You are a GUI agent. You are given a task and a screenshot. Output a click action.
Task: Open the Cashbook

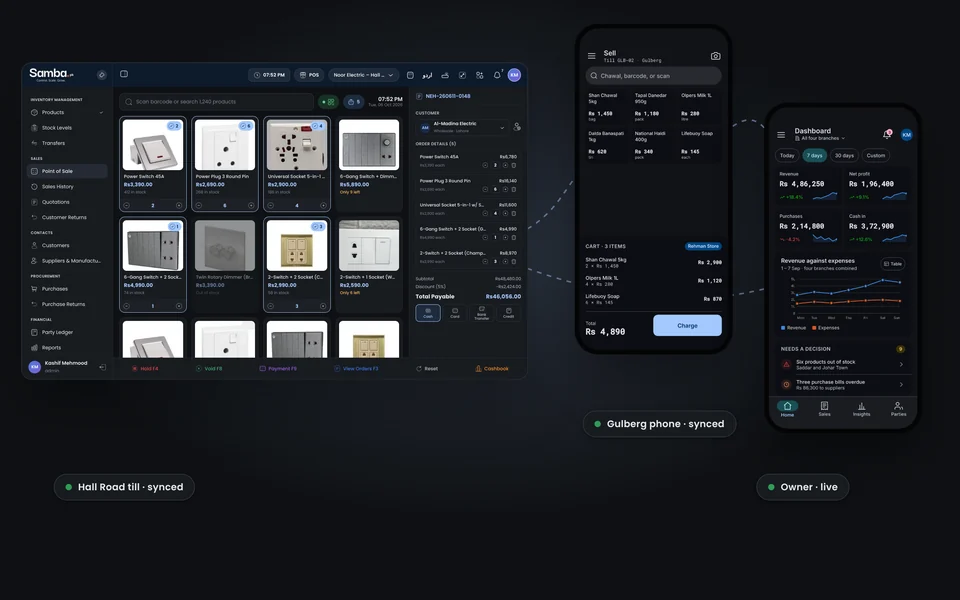492,369
